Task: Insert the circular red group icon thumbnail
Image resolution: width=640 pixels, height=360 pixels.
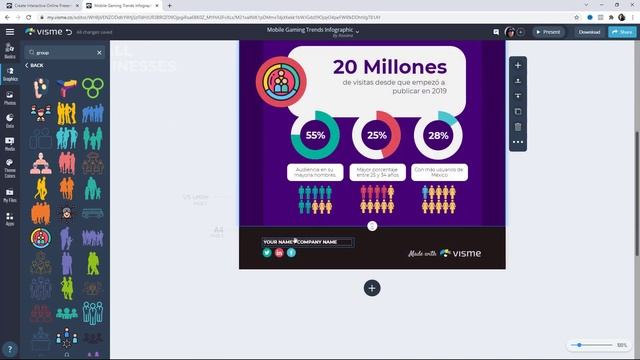Action: 41,238
